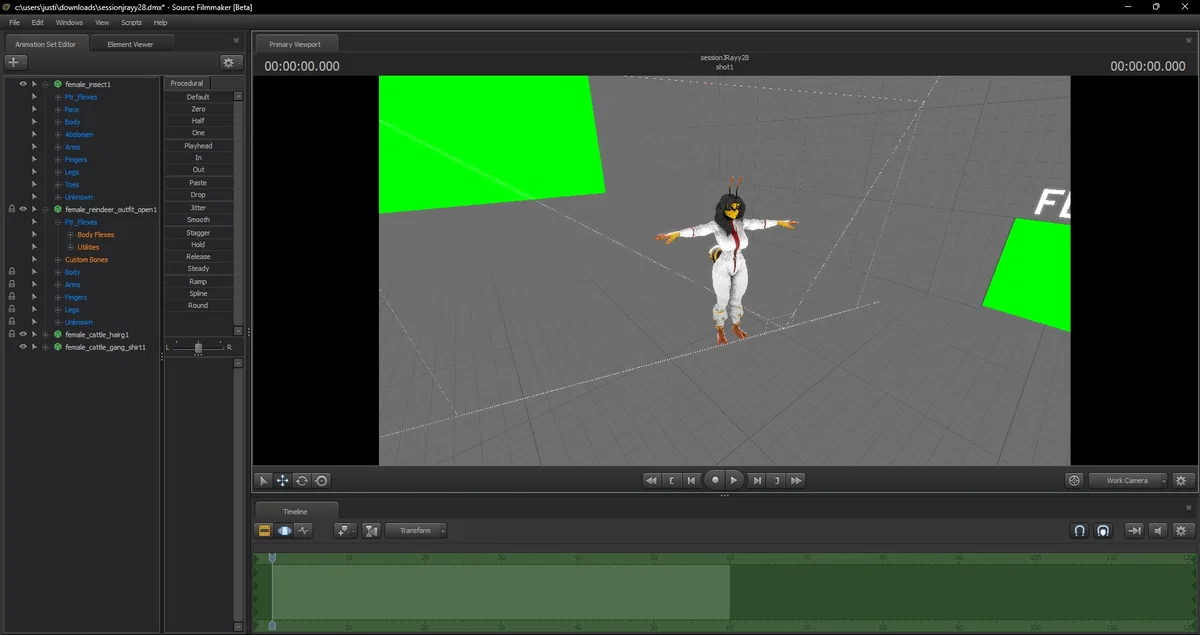
Task: Expand the female_cattle_gang_shirt1 node
Action: pos(46,347)
